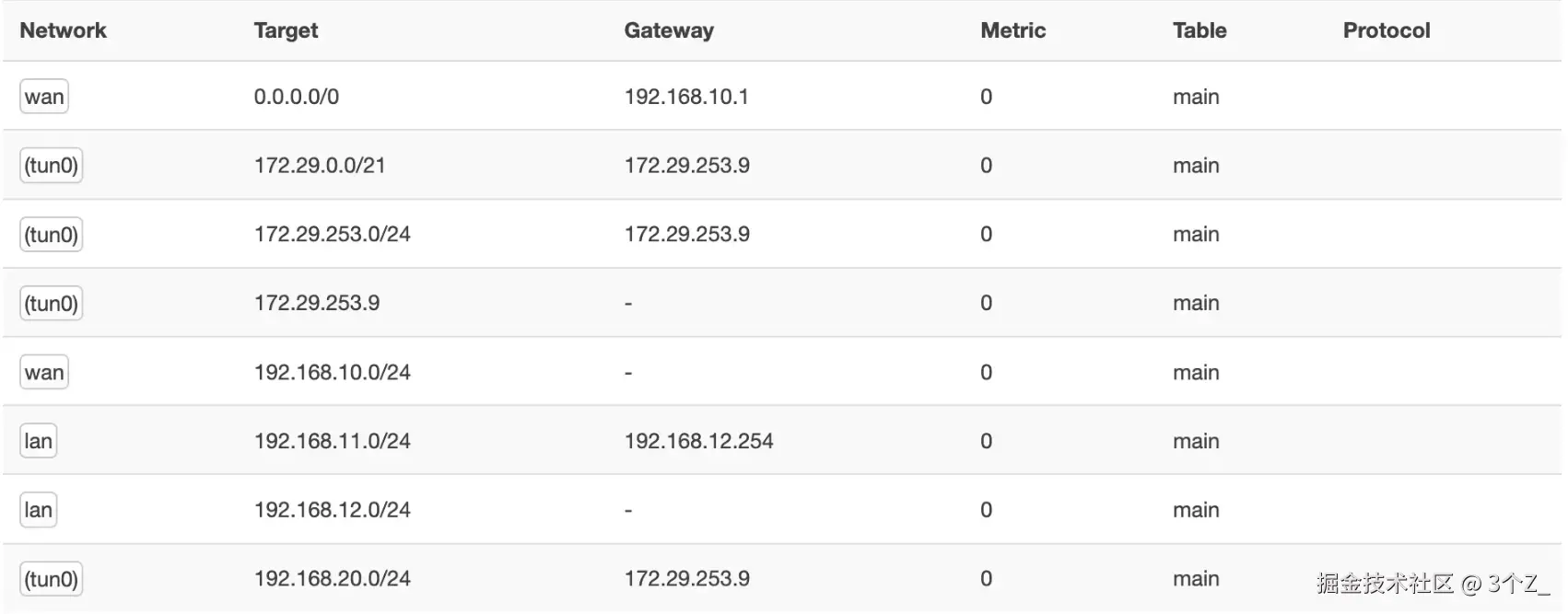
Task: Click the 192.168.10.1 gateway cell
Action: [x=686, y=97]
